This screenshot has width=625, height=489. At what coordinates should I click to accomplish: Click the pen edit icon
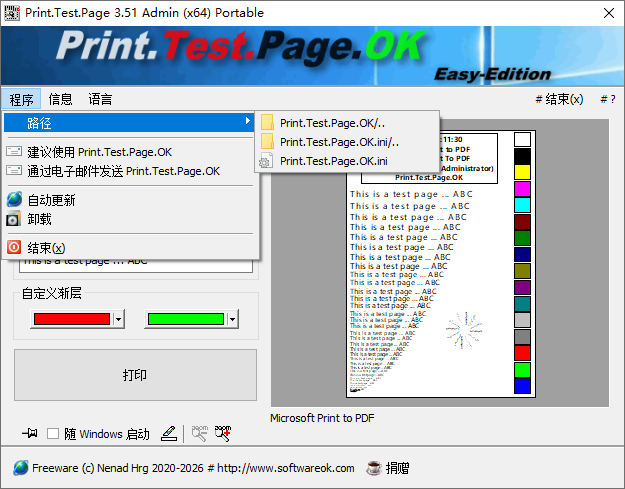click(x=169, y=434)
